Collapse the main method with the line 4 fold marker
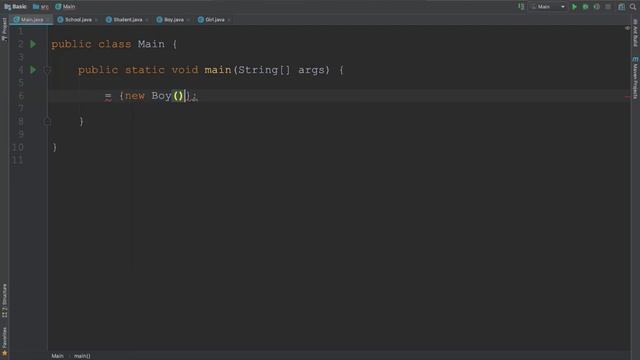 47,70
